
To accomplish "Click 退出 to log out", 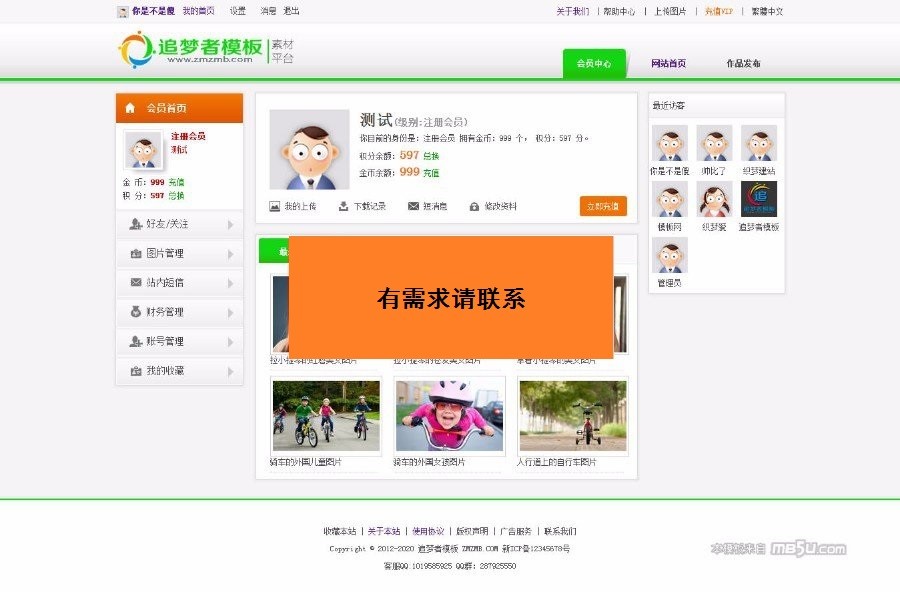I will [291, 11].
